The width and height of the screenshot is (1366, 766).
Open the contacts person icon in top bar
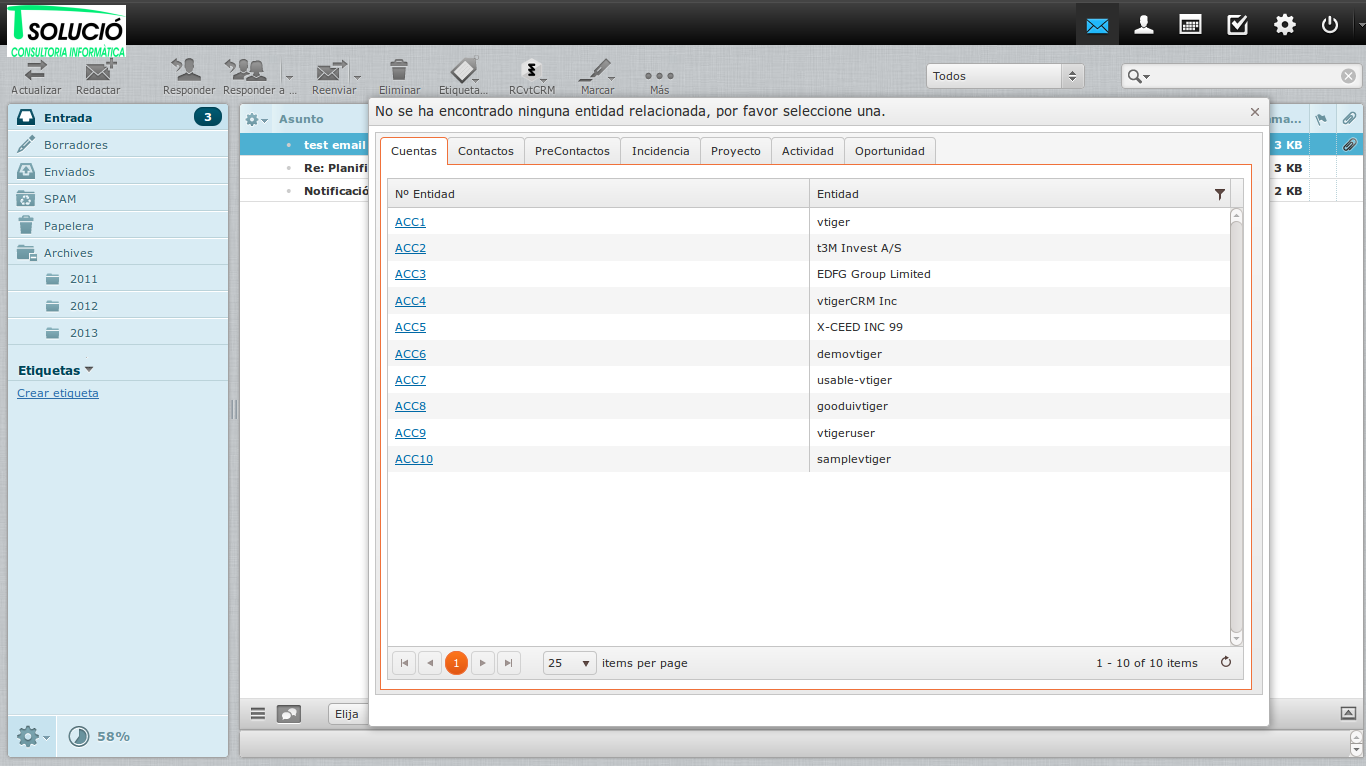(1144, 25)
